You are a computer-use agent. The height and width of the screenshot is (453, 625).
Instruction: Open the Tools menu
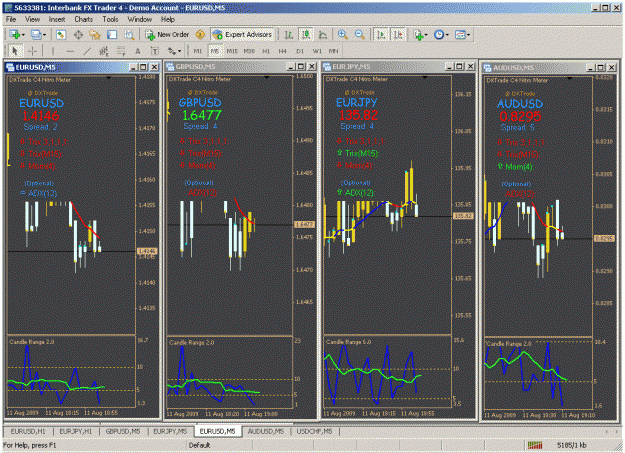click(x=110, y=19)
